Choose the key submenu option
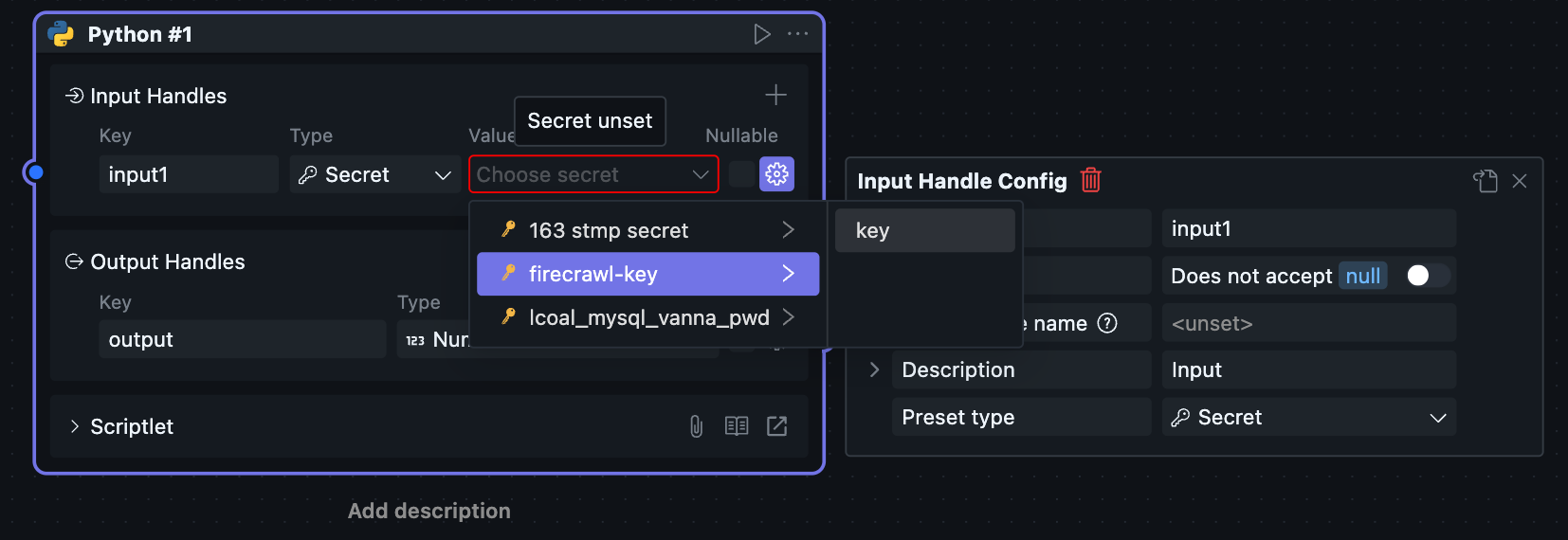 tap(924, 231)
